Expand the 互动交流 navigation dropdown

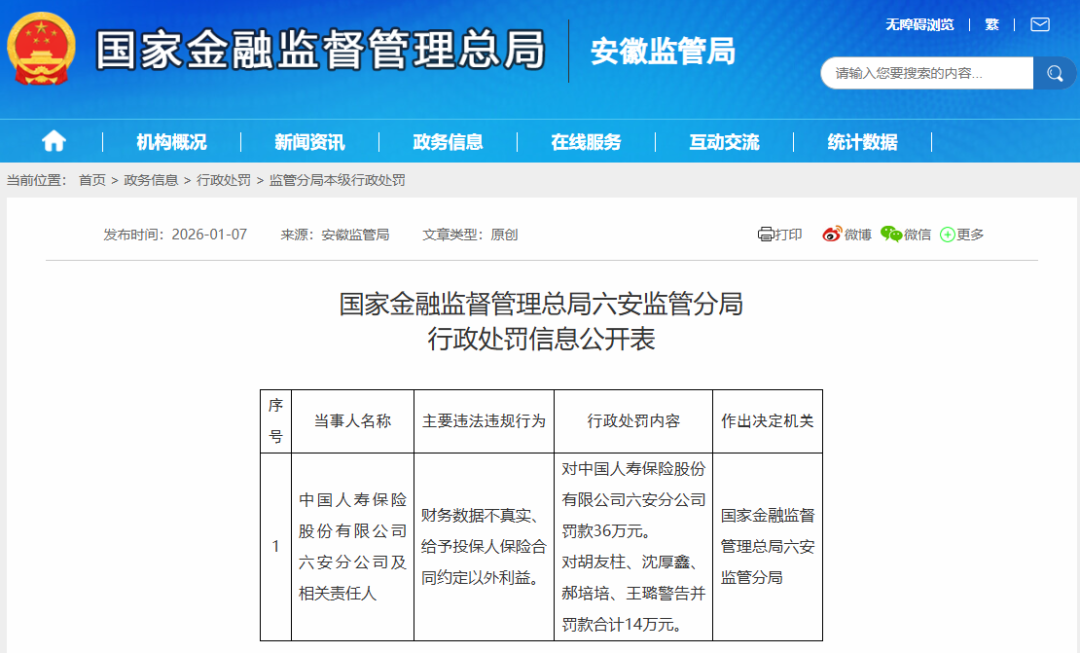[723, 141]
